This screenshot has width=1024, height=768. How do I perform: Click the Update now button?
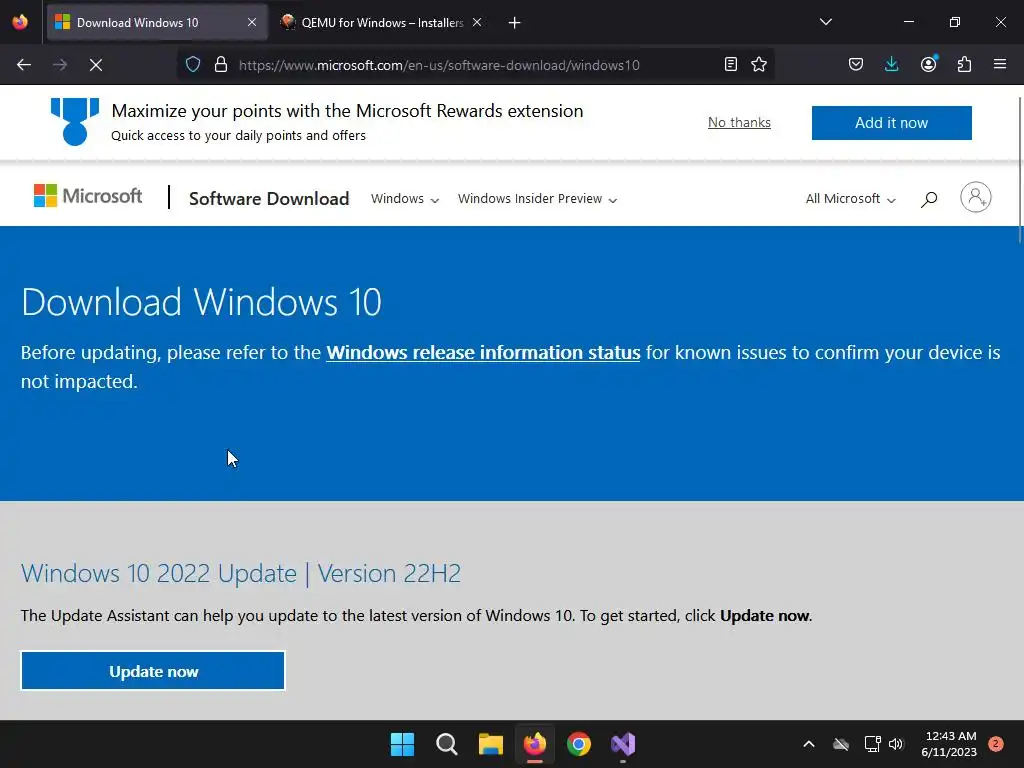153,671
